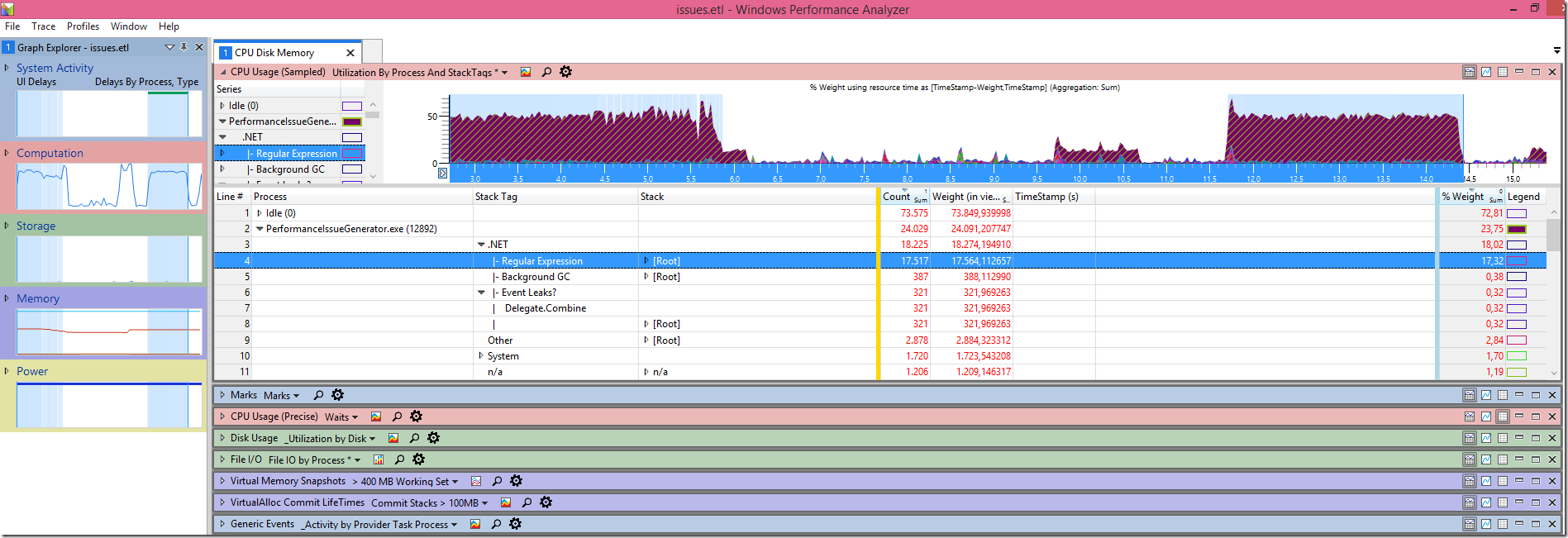Open the Generic Events settings gear
1568x538 pixels.
click(x=515, y=524)
